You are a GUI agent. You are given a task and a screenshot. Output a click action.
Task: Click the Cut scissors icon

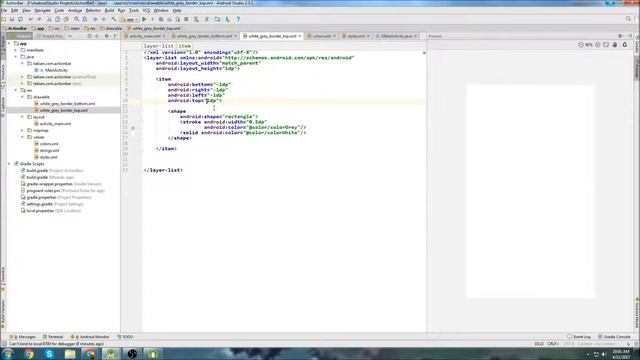(49, 19)
